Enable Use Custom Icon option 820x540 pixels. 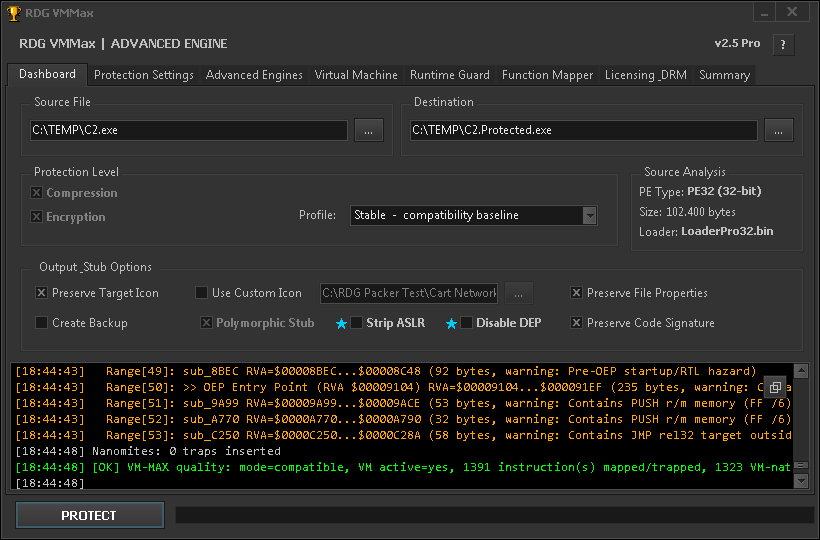click(201, 293)
